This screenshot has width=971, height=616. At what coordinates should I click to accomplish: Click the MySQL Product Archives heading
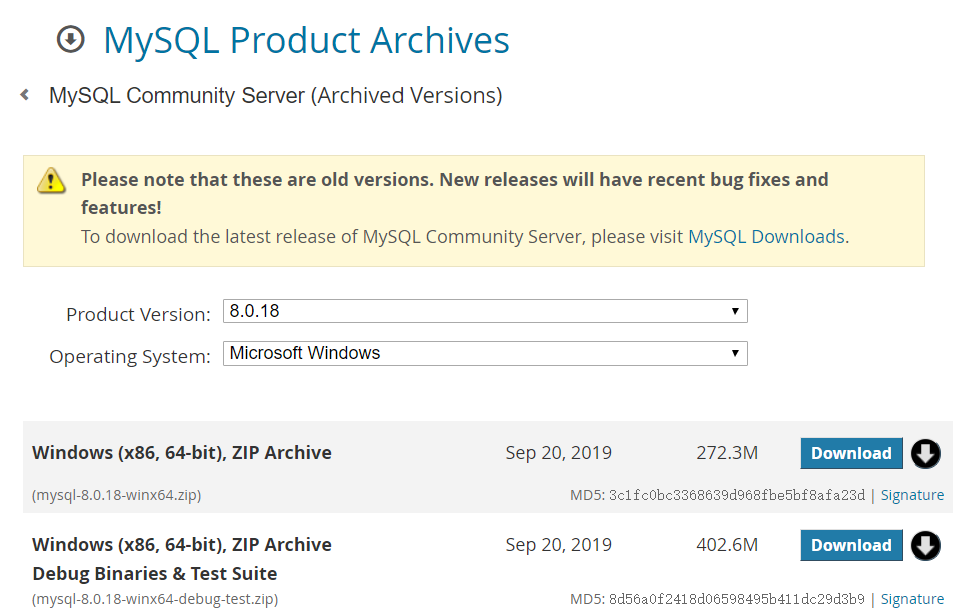306,40
